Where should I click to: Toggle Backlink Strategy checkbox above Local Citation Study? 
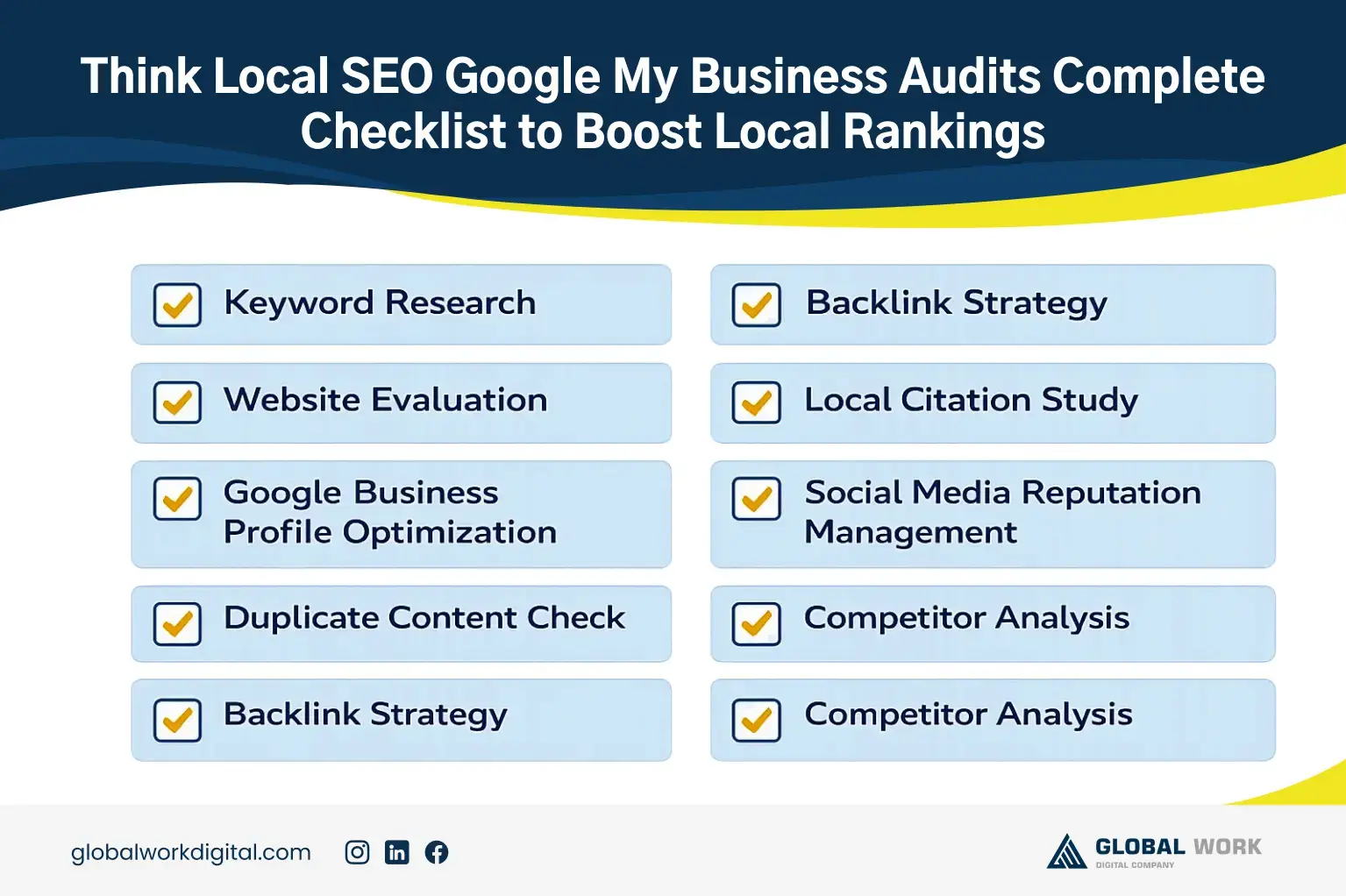(756, 305)
